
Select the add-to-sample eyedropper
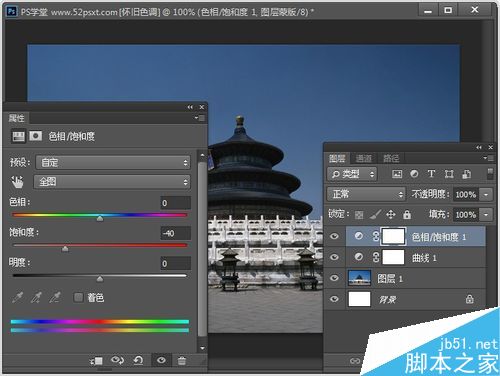pyautogui.click(x=36, y=297)
